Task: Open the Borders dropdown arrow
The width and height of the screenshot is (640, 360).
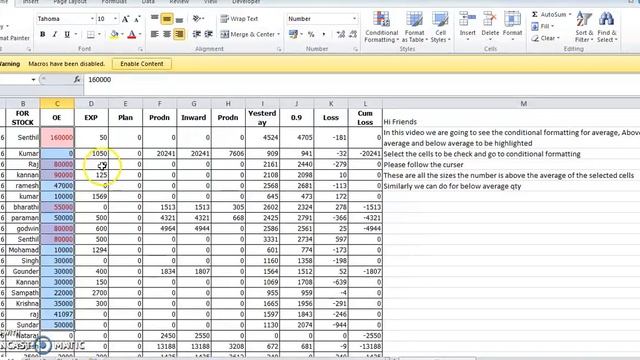Action: tap(99, 35)
